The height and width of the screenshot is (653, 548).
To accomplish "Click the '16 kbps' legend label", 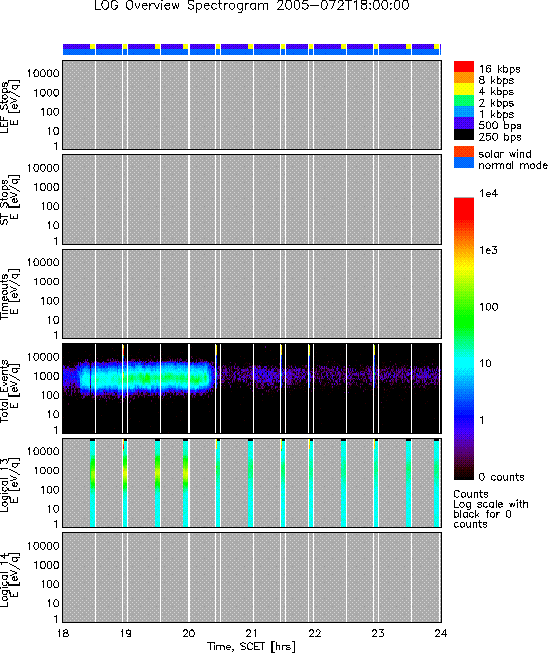I will pos(499,69).
